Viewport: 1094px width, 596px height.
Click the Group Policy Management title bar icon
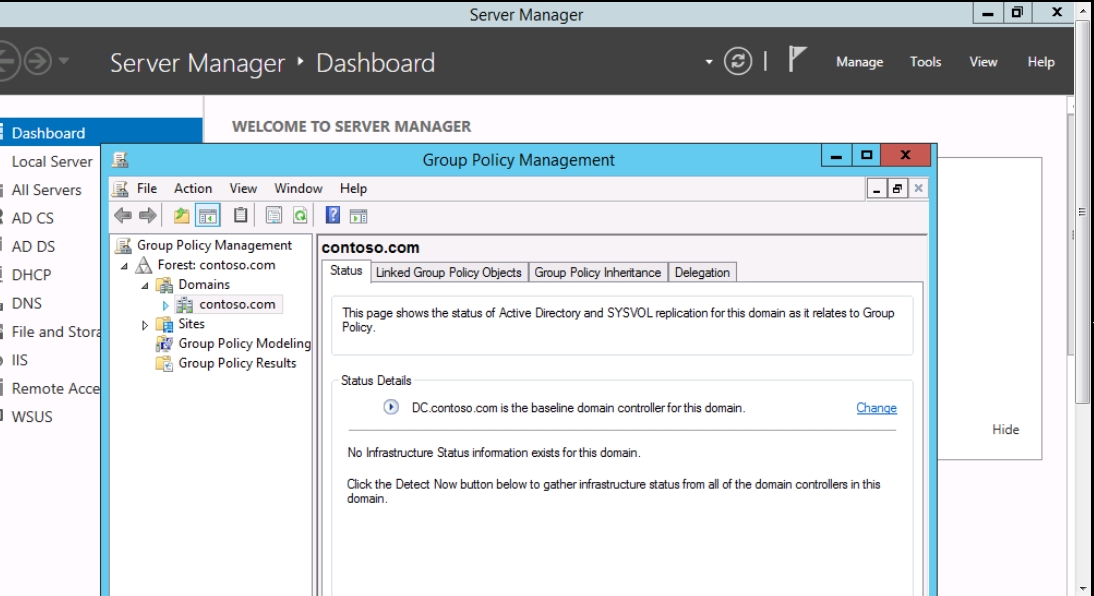click(120, 160)
